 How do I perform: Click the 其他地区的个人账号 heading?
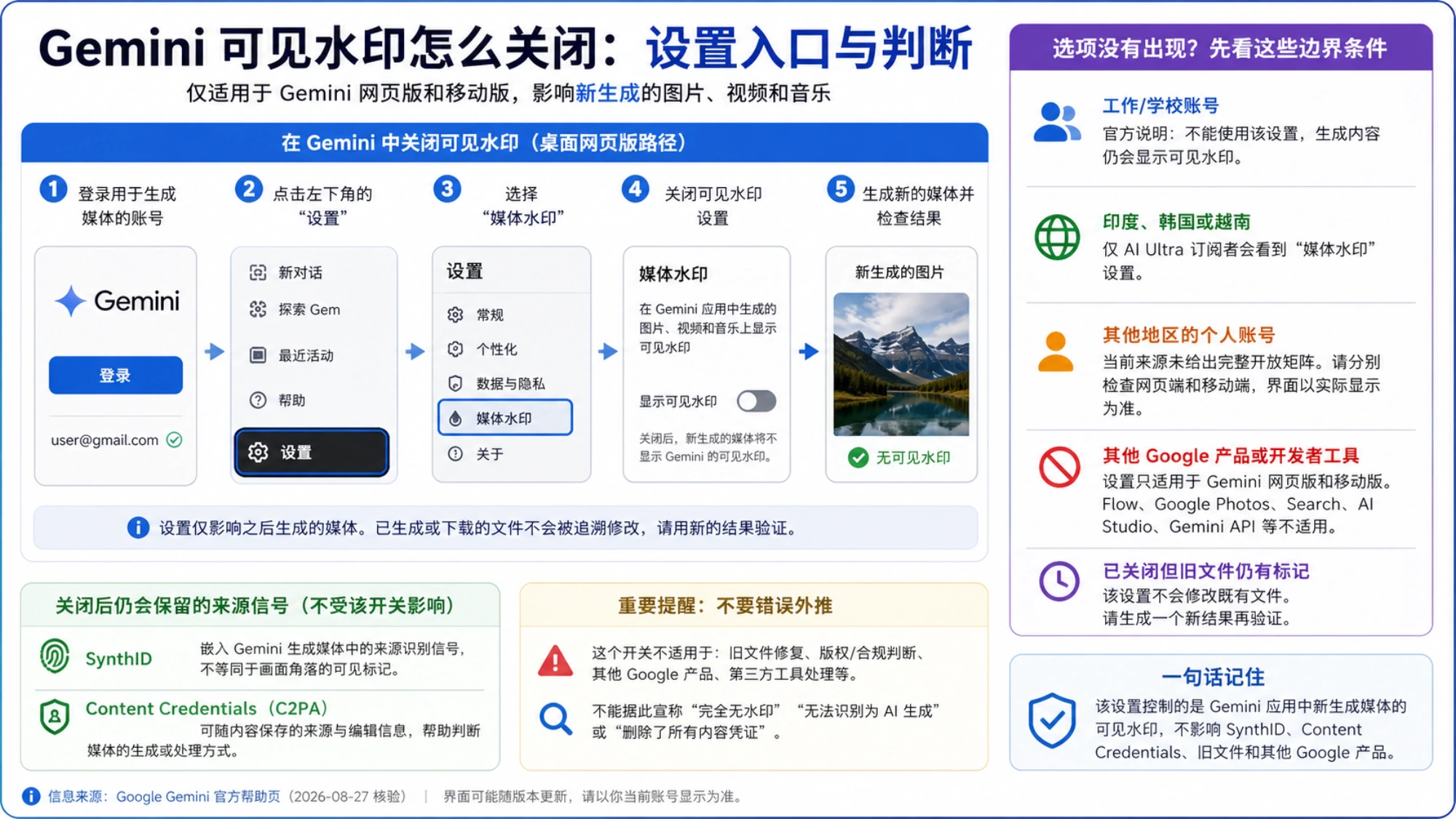click(x=1189, y=335)
